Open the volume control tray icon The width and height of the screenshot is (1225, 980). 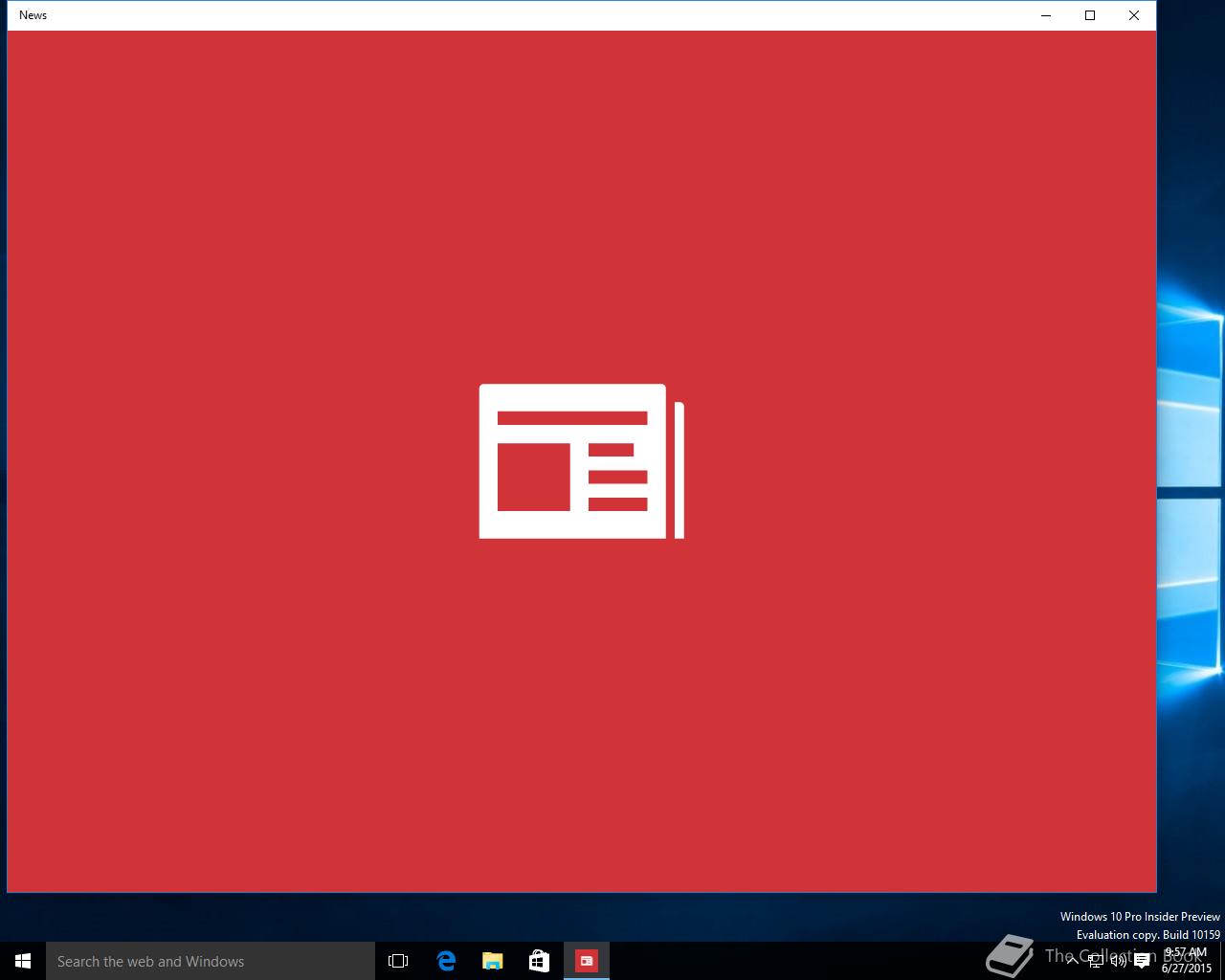pyautogui.click(x=1119, y=961)
